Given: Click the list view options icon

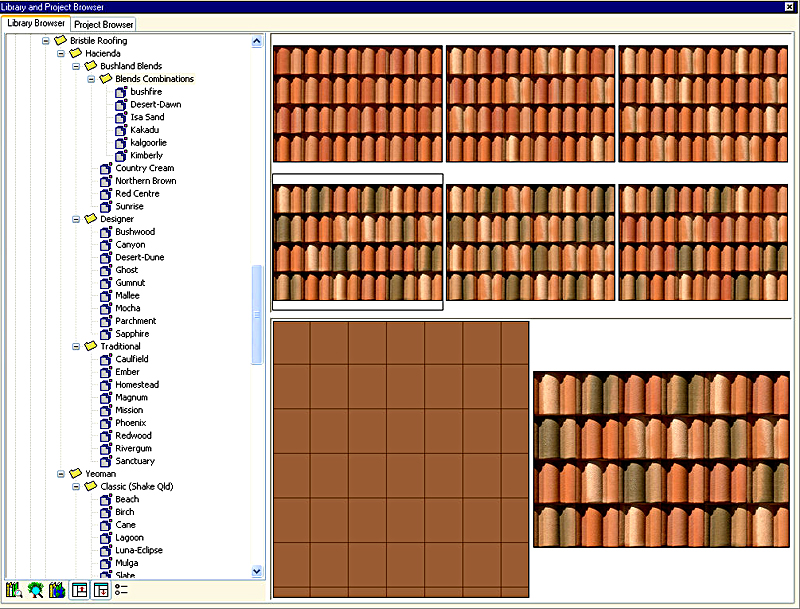Looking at the screenshot, I should [122, 590].
